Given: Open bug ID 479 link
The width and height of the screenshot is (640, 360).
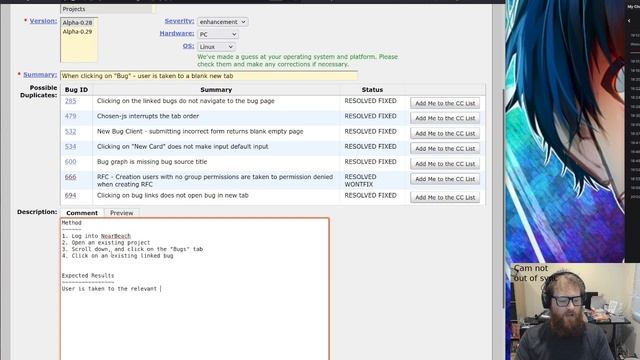Looking at the screenshot, I should (x=70, y=116).
